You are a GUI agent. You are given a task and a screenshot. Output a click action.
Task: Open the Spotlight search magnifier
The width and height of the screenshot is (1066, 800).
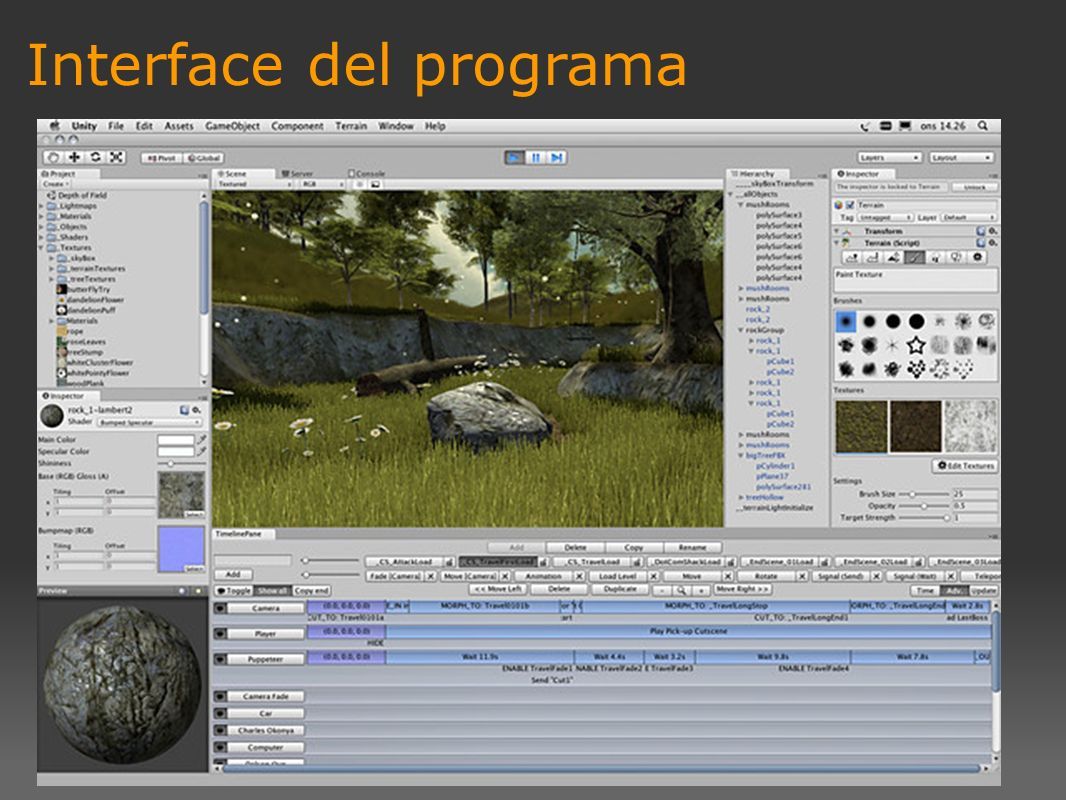982,126
